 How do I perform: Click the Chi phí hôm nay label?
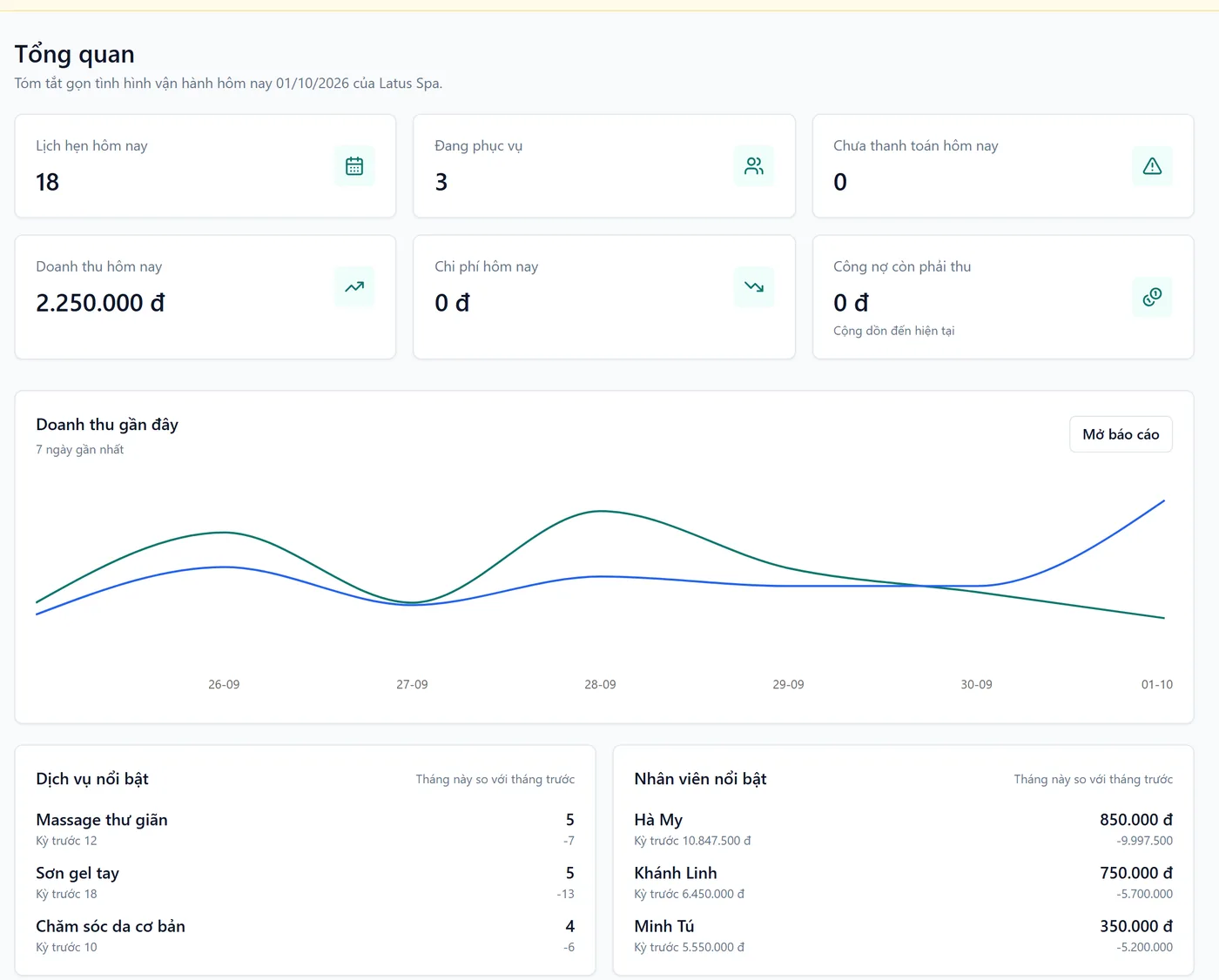[487, 266]
